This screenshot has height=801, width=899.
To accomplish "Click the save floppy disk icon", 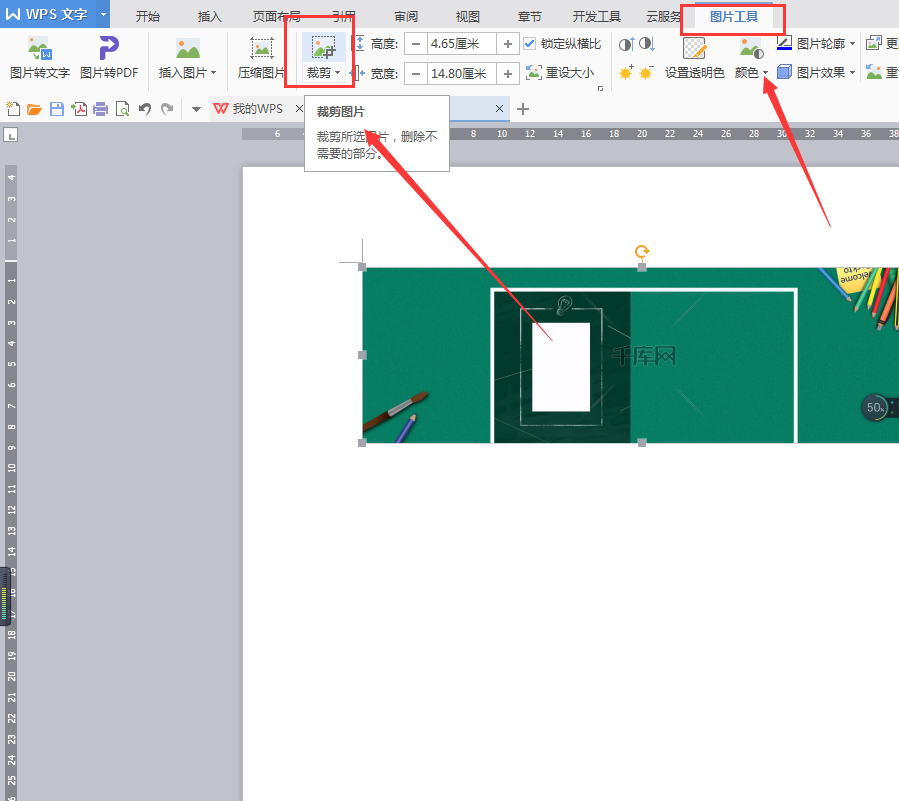I will 57,108.
